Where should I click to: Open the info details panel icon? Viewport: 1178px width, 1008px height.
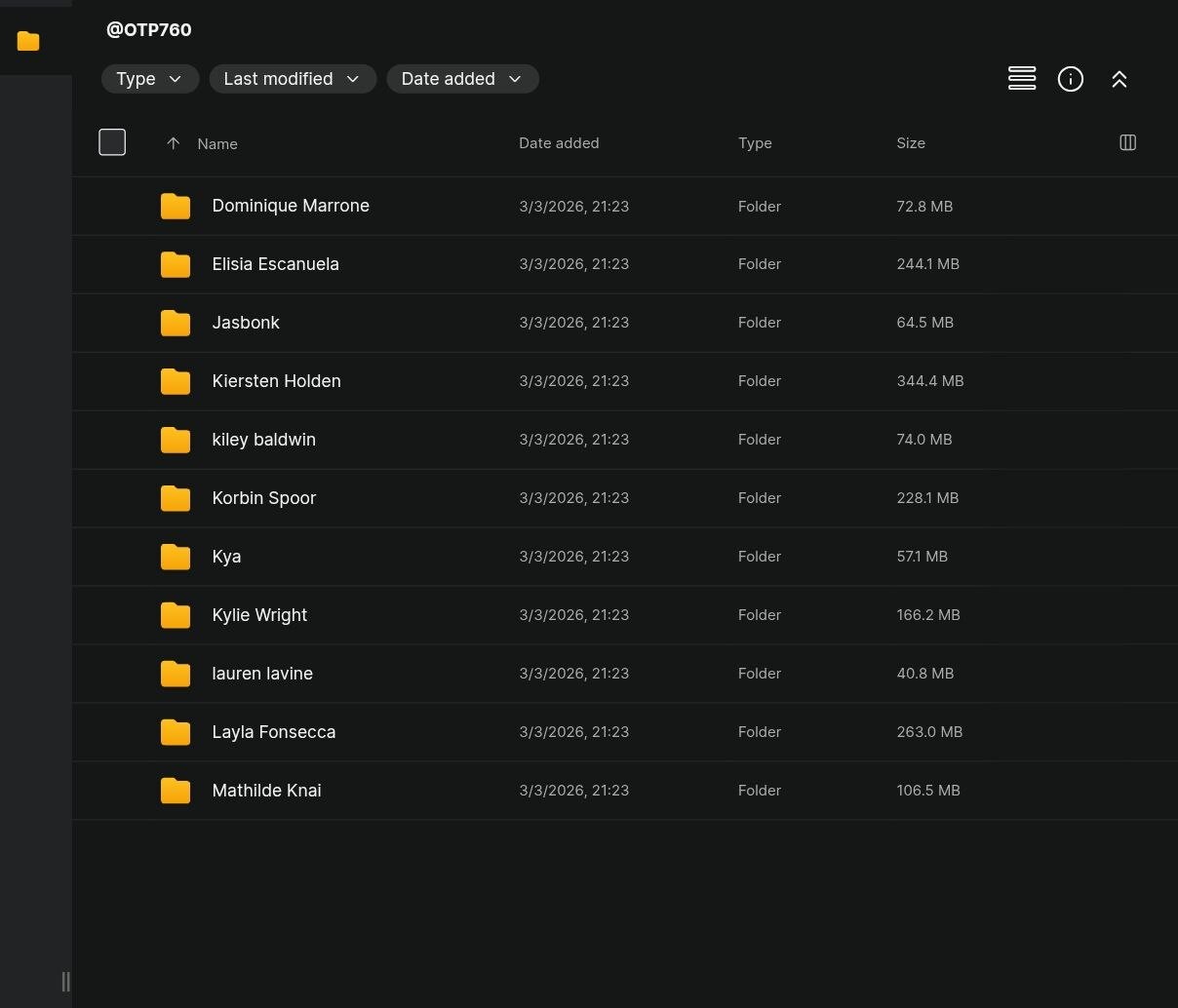pos(1070,79)
